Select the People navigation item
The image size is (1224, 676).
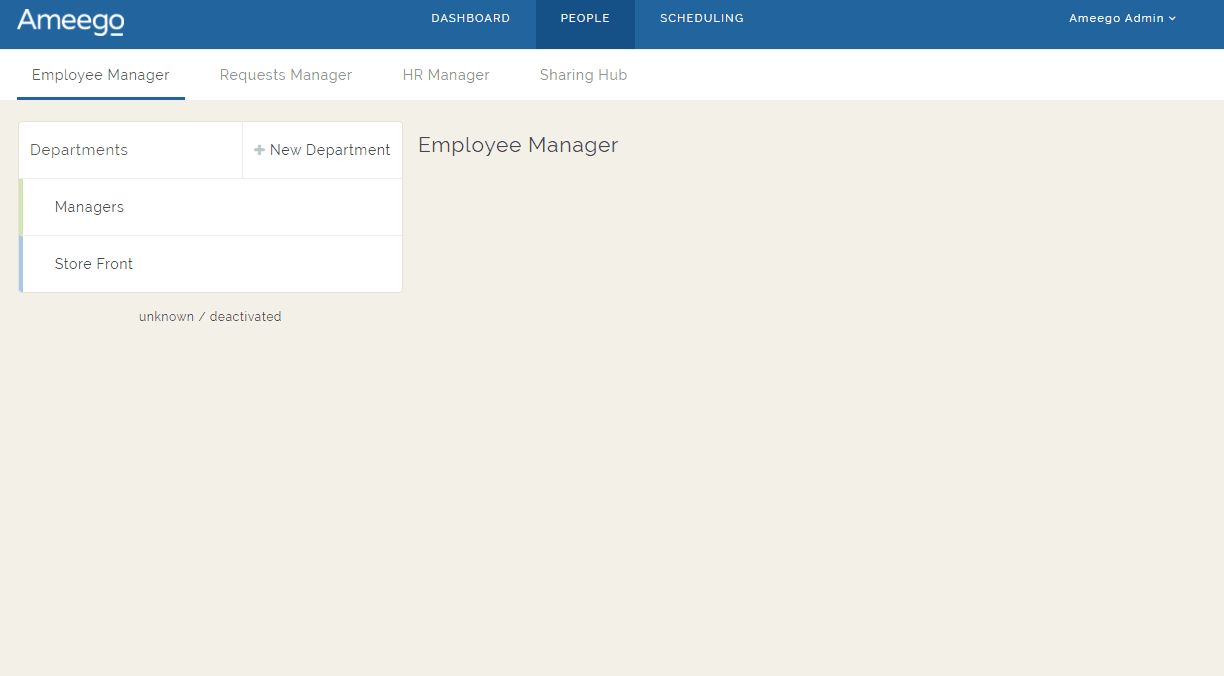pyautogui.click(x=585, y=17)
